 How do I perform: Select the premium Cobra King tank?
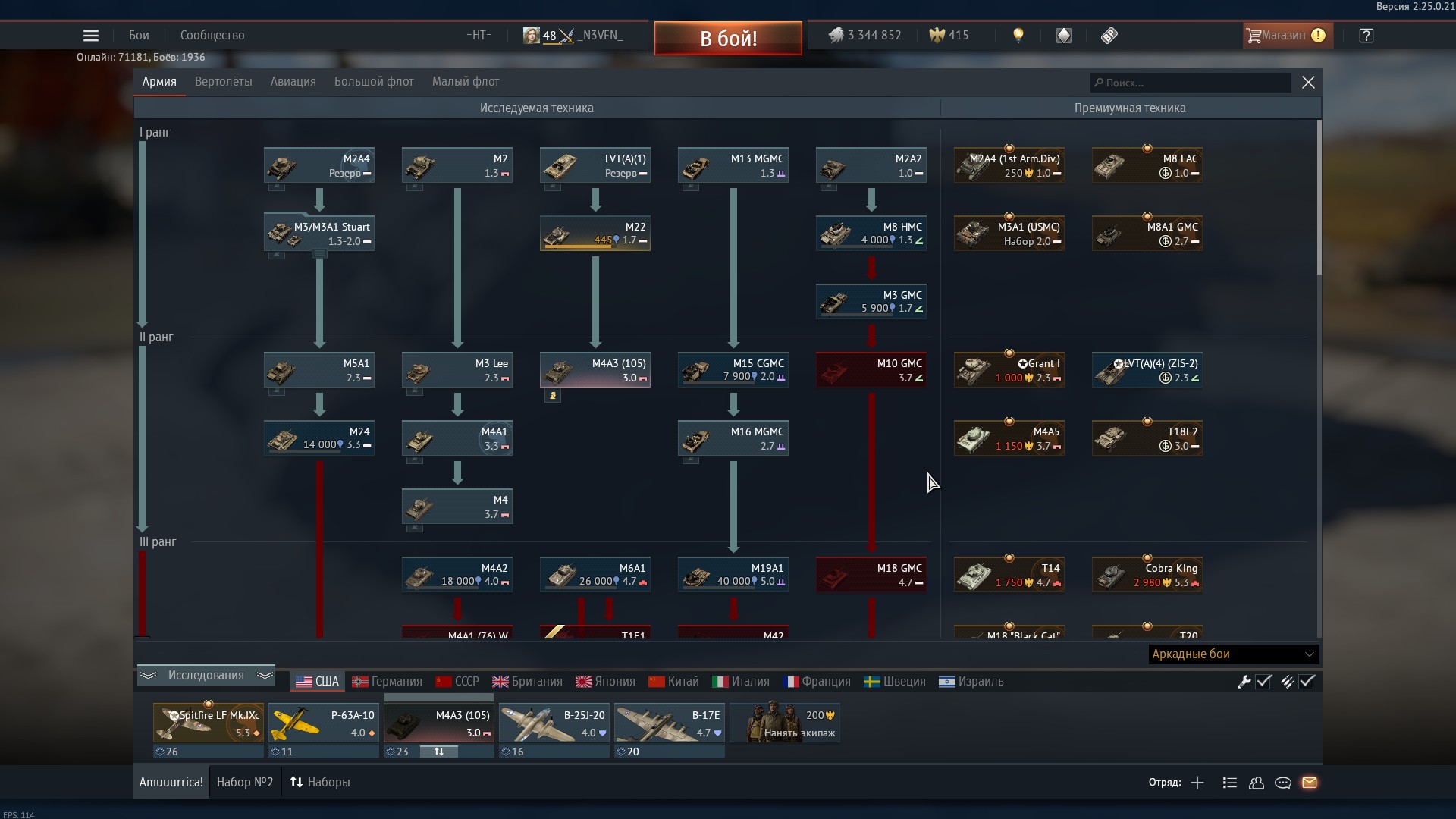point(1147,575)
